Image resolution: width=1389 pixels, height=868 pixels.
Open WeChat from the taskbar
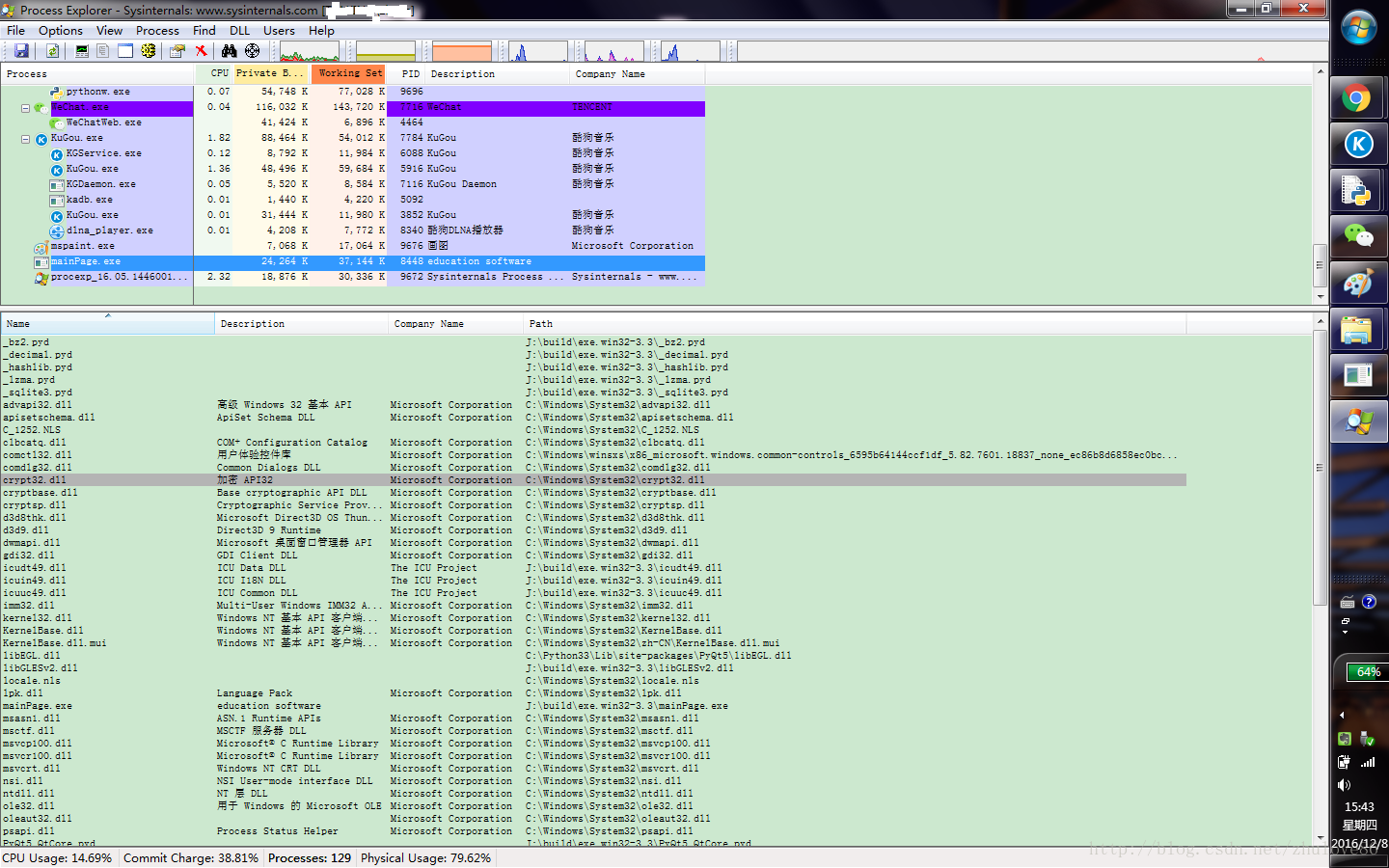[x=1358, y=237]
